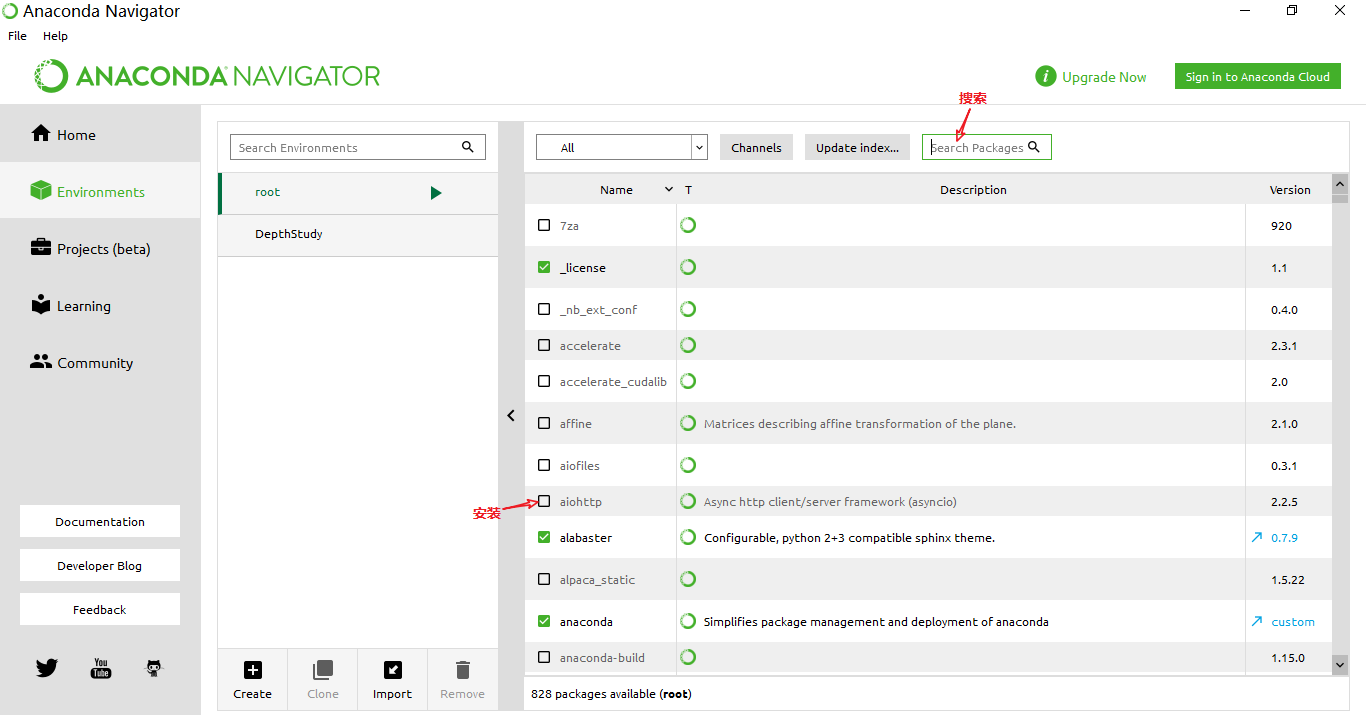
Task: Click Sign in to Anaconda Cloud
Action: (x=1257, y=77)
